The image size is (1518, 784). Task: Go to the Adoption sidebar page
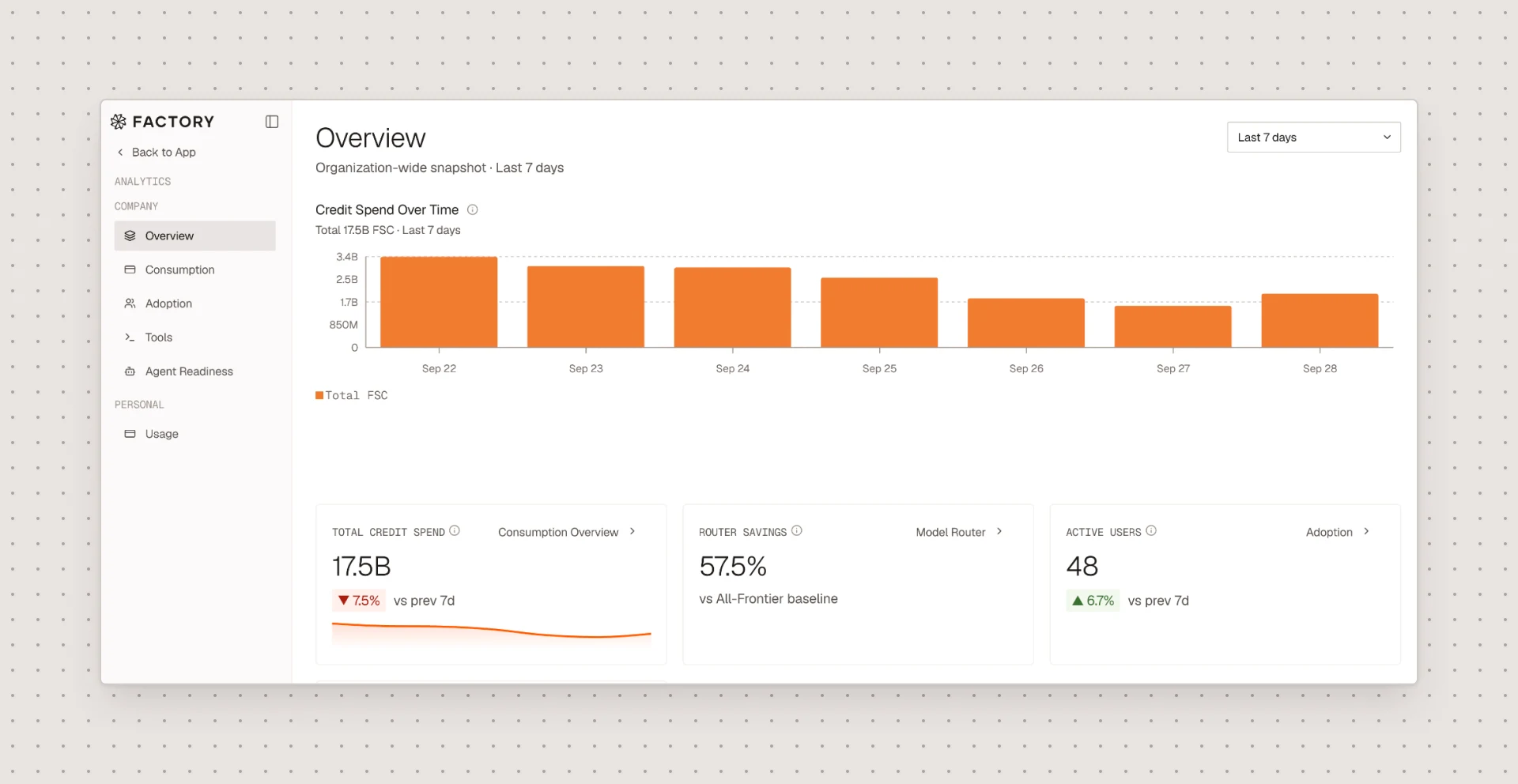(195, 303)
